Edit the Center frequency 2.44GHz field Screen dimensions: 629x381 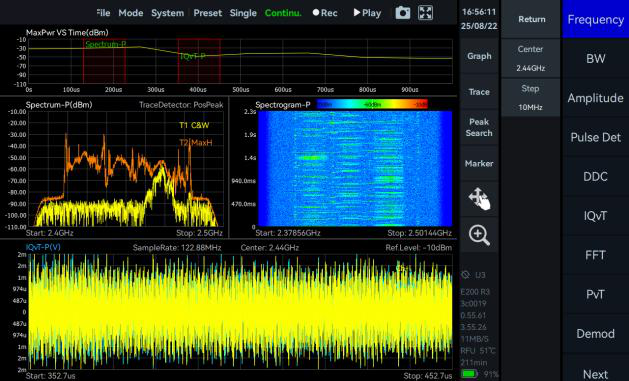point(531,58)
